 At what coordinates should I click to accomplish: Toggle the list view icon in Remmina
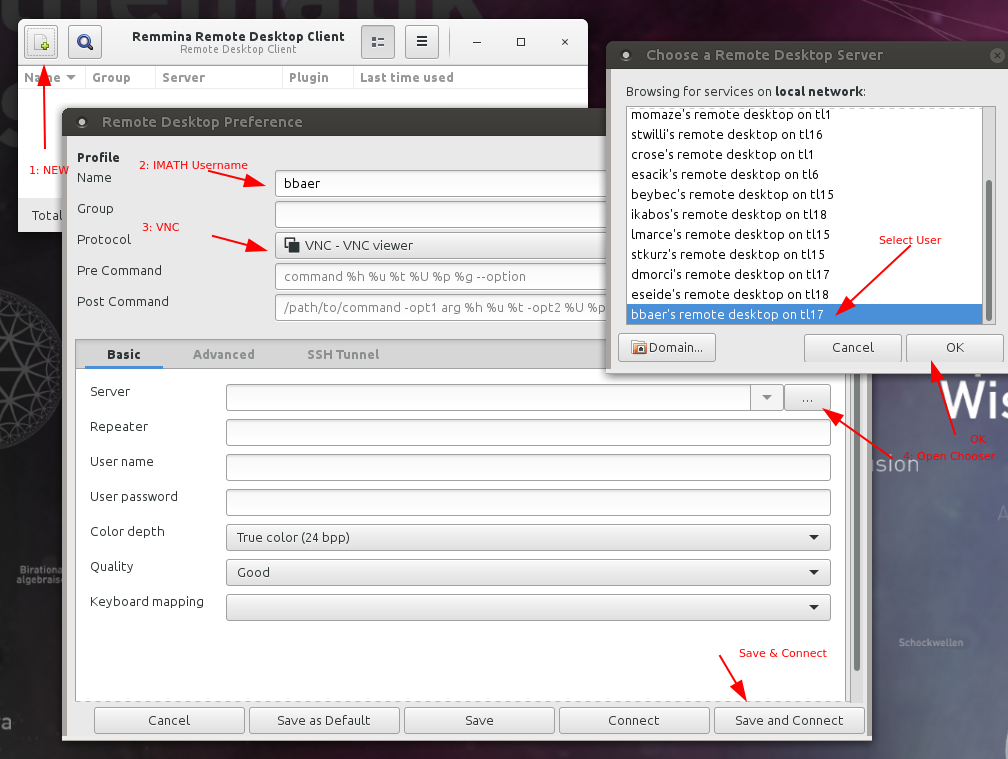pos(378,42)
